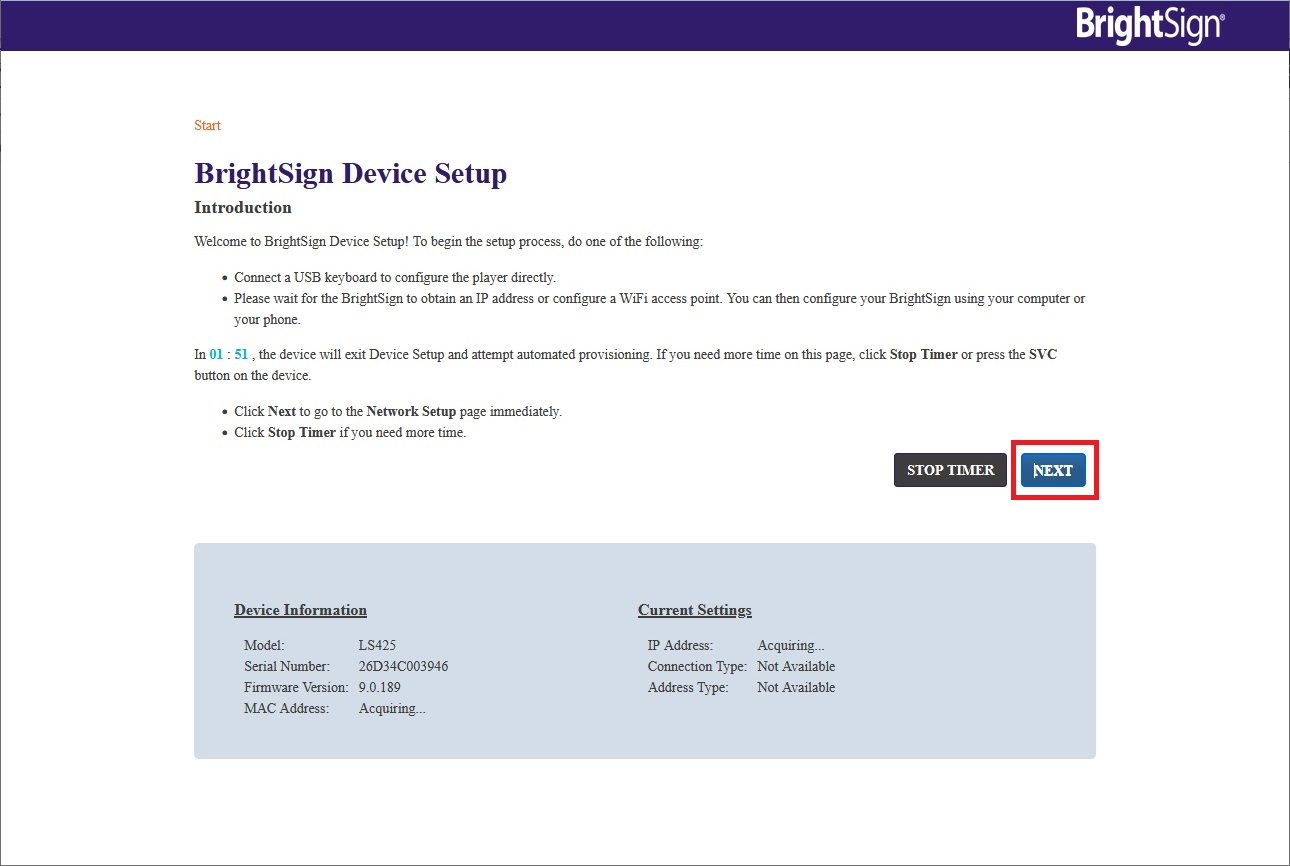Screen dimensions: 1290x866
Task: Click Connection Type value Not Available
Action: (796, 666)
